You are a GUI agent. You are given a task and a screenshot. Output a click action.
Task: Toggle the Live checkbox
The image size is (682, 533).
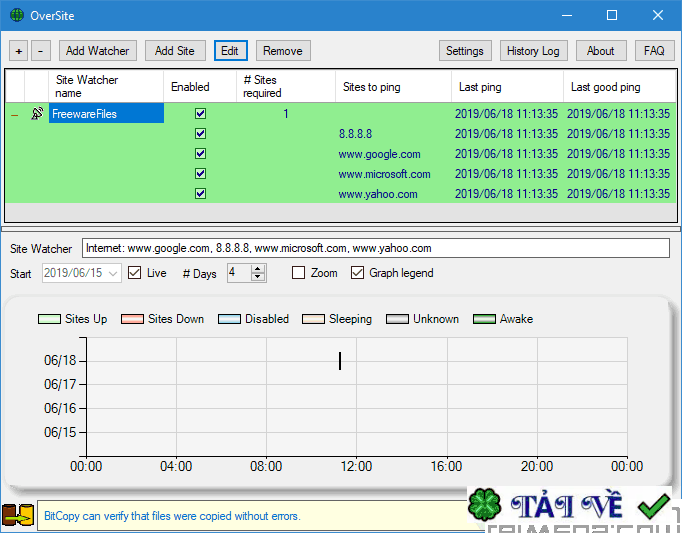click(x=135, y=273)
